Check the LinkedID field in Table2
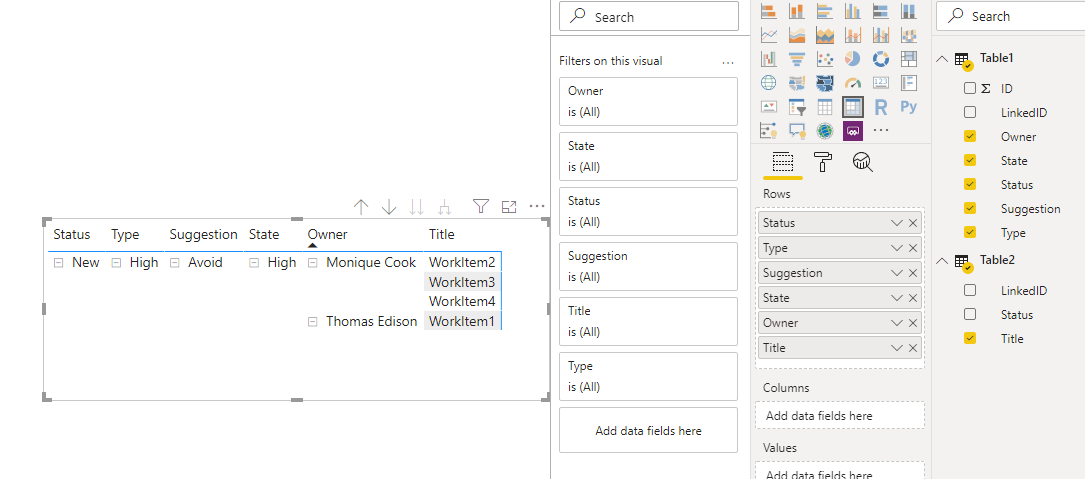The image size is (1085, 479). (970, 290)
